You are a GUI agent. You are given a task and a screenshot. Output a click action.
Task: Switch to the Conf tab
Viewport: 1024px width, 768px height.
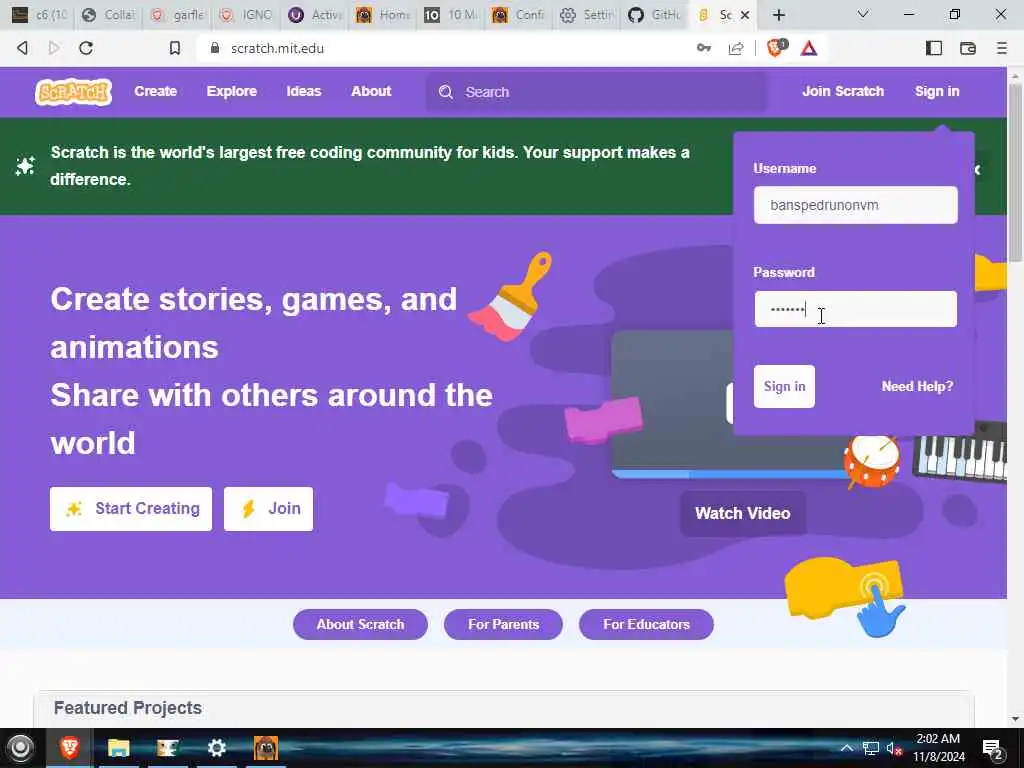point(519,14)
